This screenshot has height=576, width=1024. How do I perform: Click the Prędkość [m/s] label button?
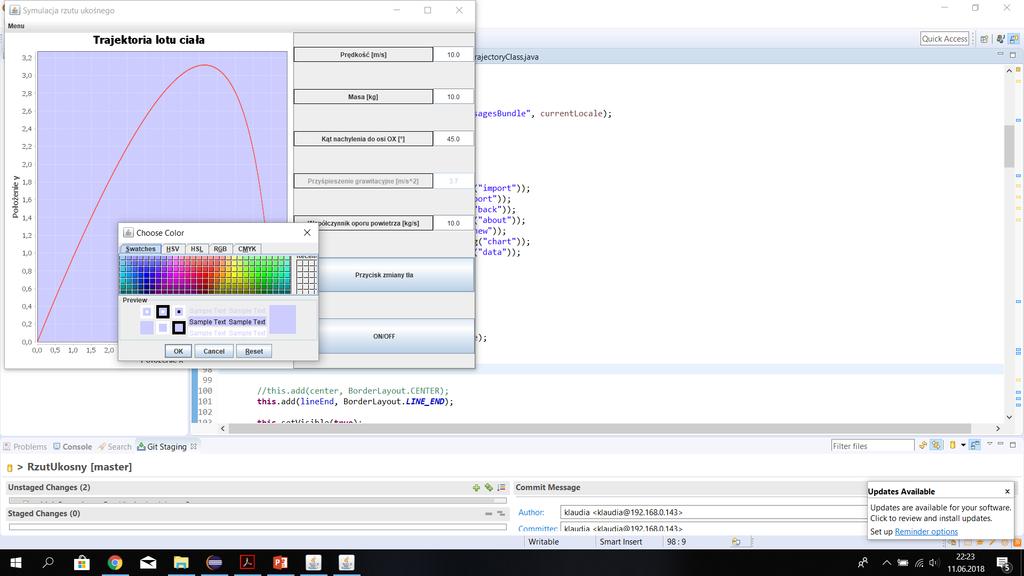coord(363,55)
